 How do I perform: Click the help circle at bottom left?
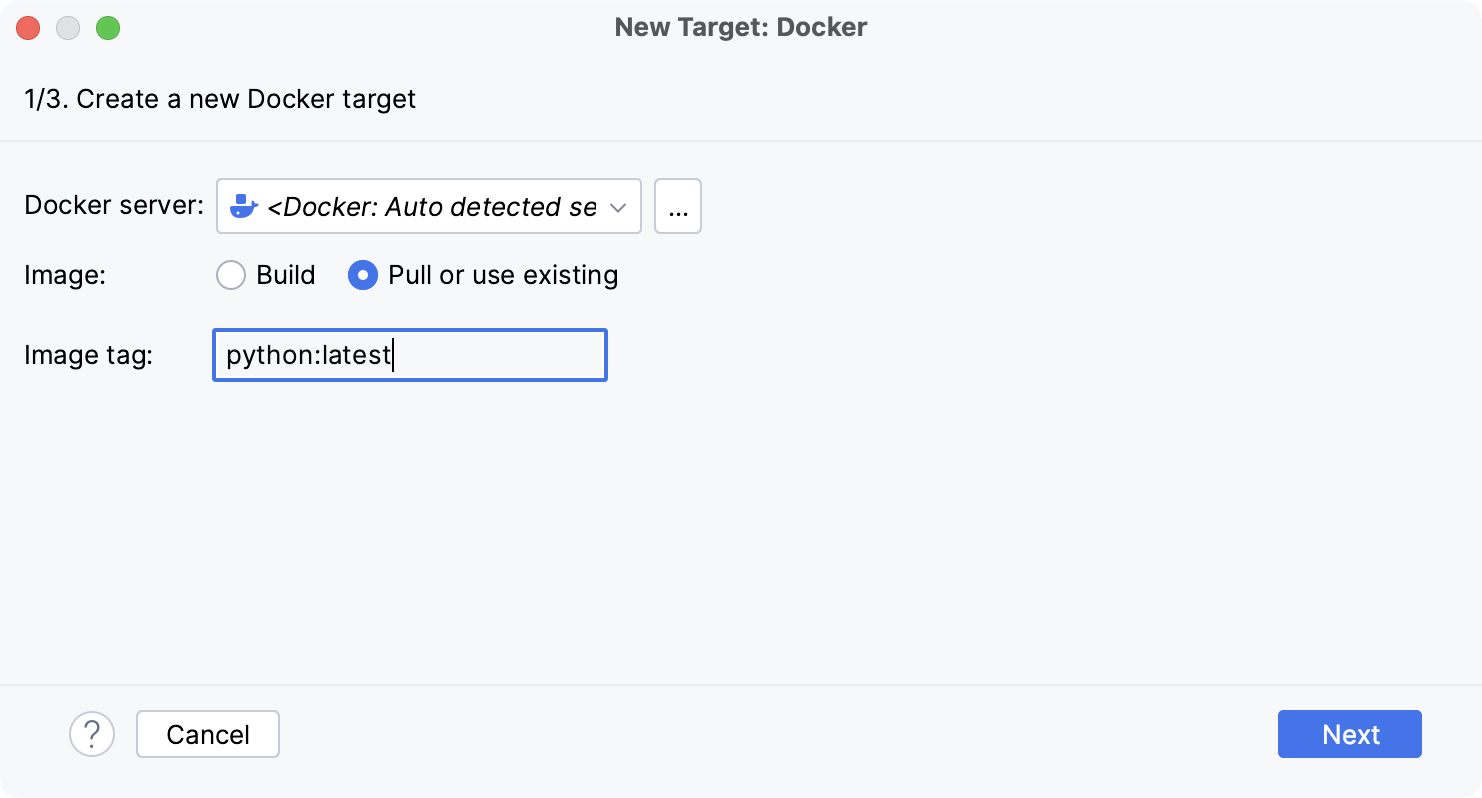coord(92,734)
